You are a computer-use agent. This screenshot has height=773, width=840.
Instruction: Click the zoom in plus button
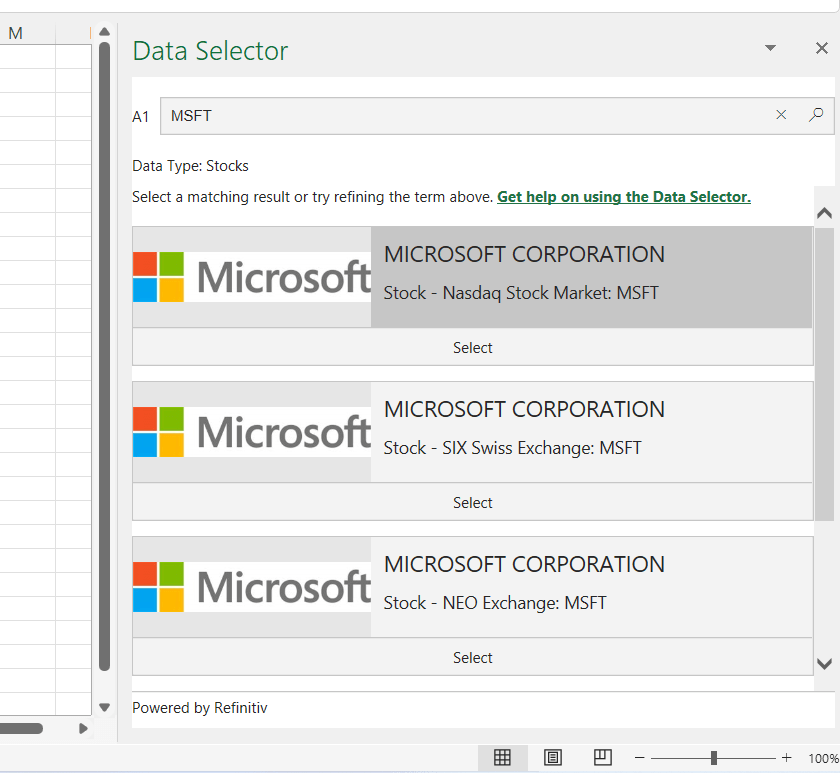(x=786, y=758)
